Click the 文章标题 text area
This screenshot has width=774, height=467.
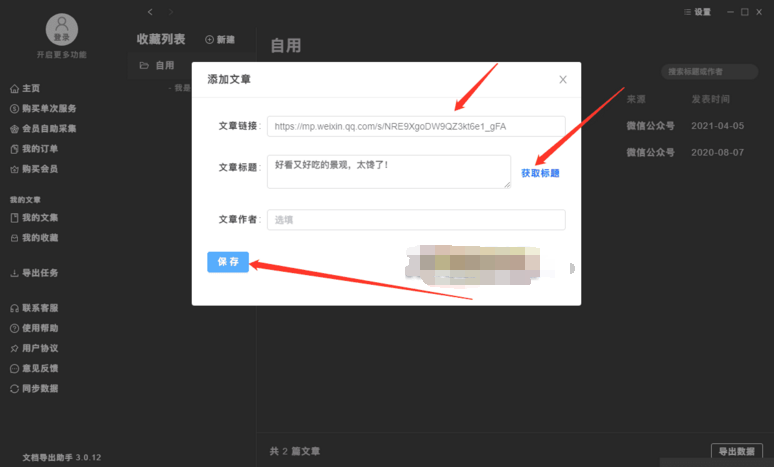click(x=389, y=172)
